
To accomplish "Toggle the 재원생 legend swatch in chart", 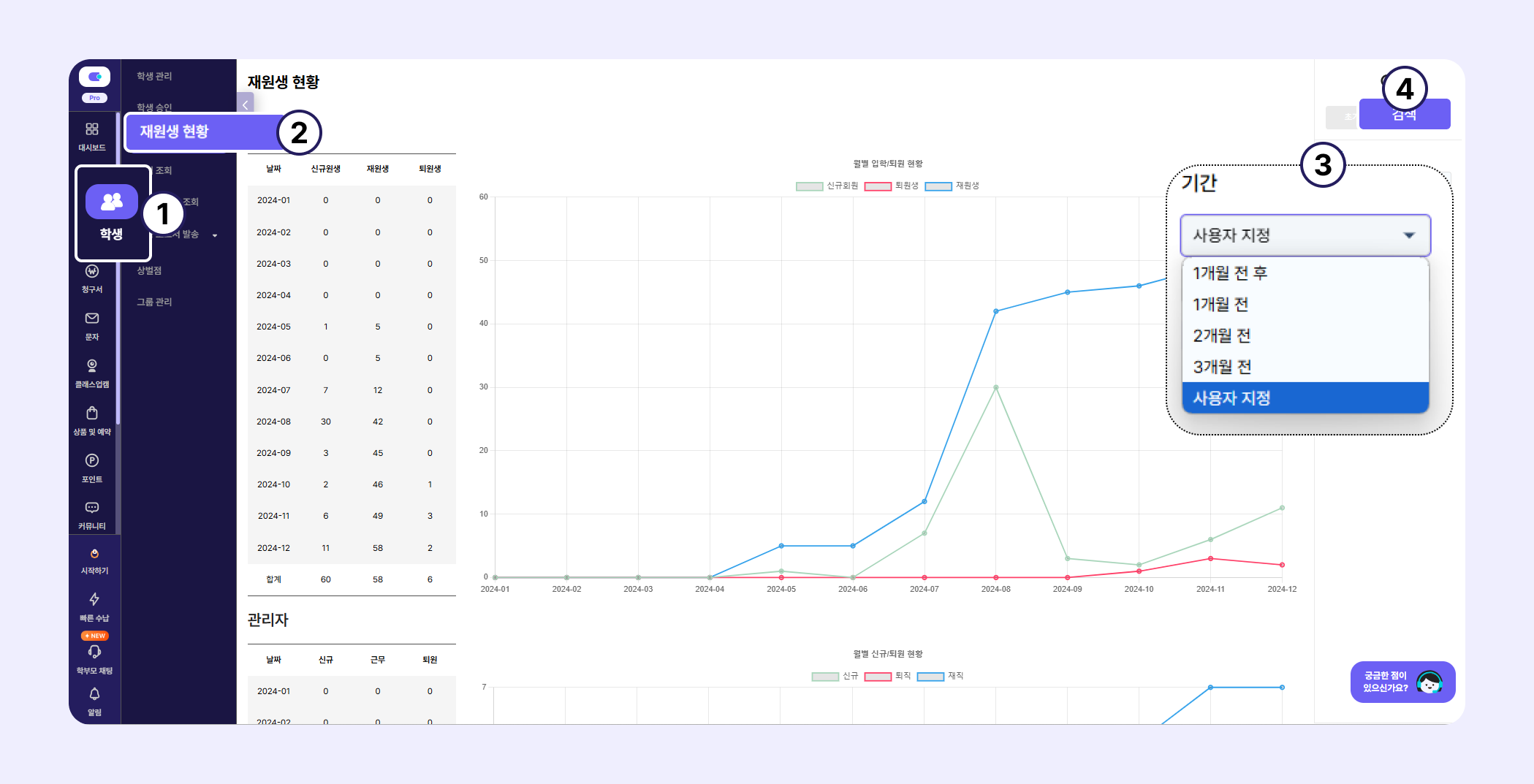I will point(938,186).
